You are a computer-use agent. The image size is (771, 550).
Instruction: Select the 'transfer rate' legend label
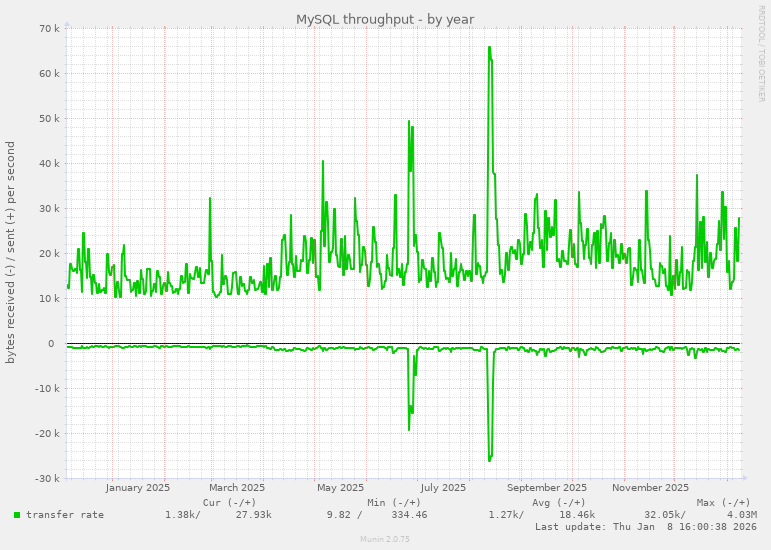pyautogui.click(x=65, y=515)
